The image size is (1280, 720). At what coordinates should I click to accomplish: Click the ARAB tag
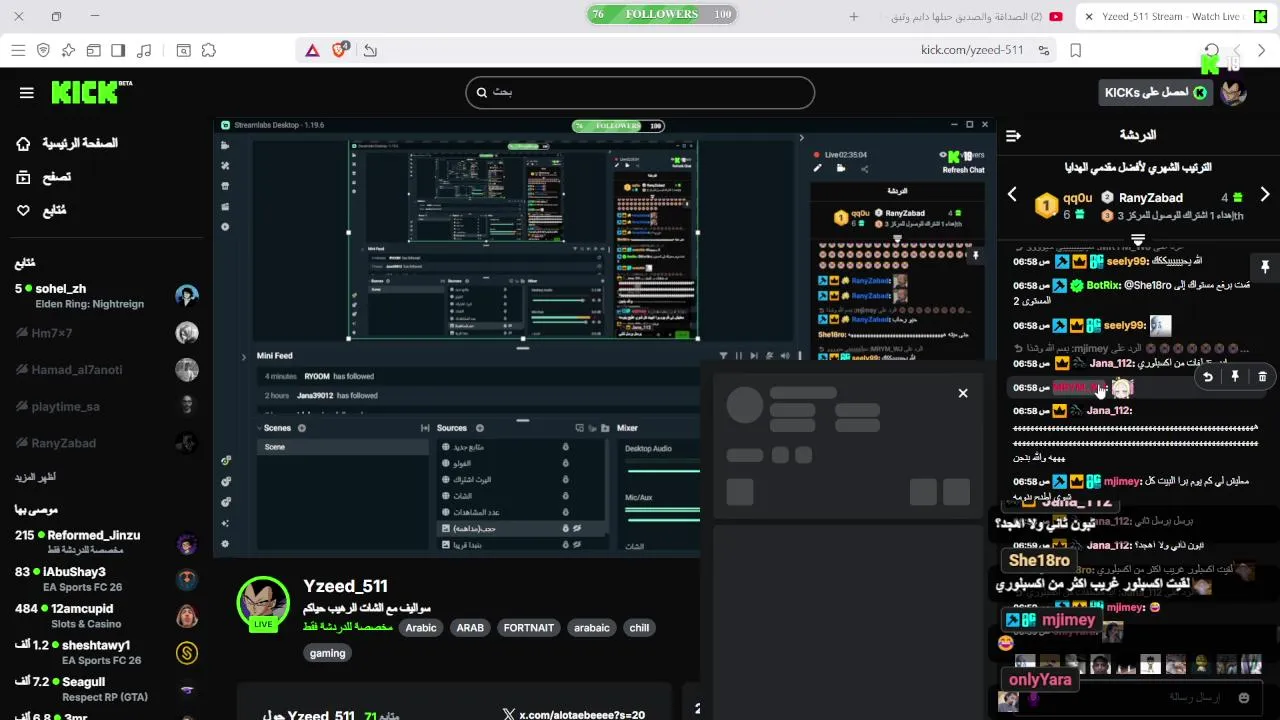470,628
